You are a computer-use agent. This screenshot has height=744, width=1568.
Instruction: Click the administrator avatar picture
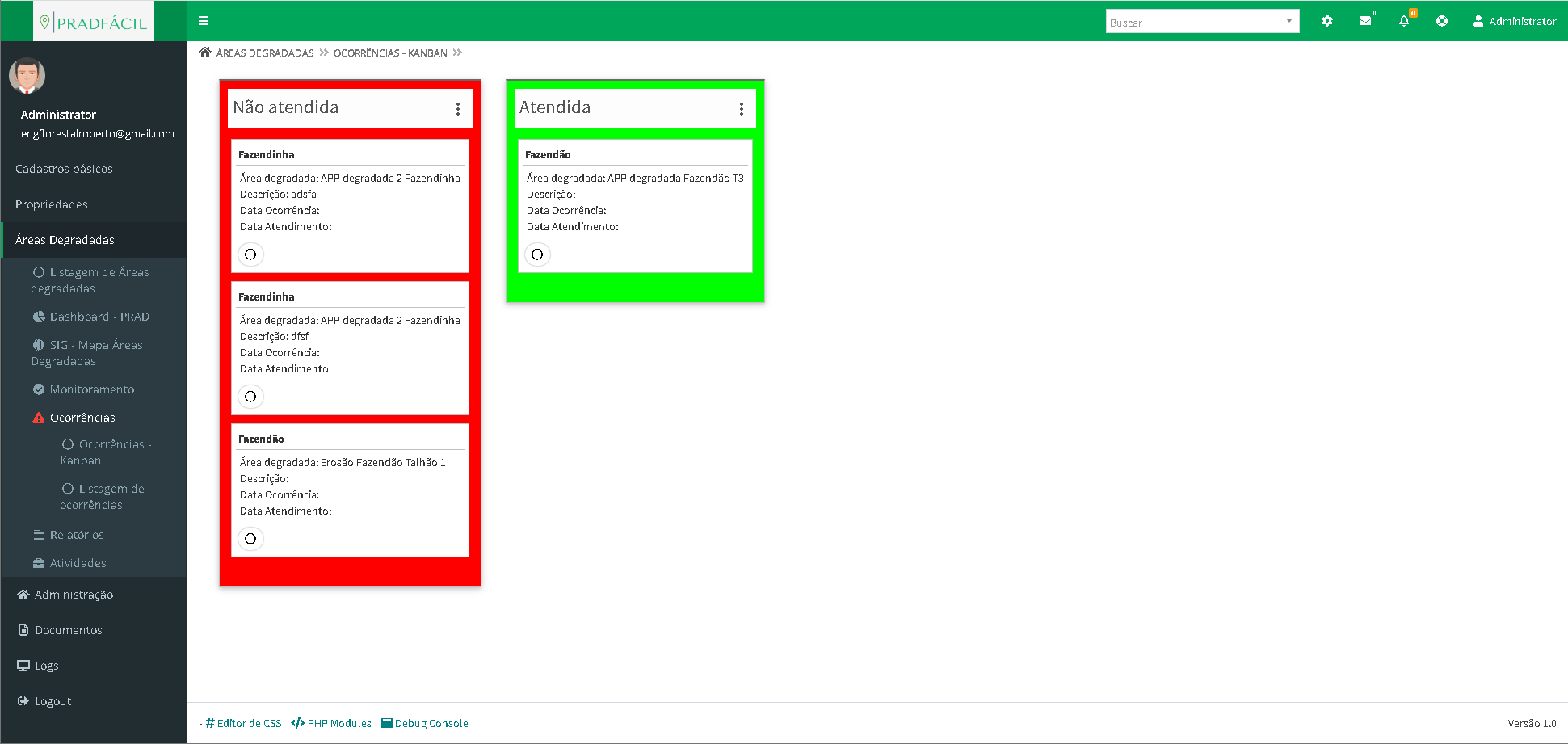pyautogui.click(x=27, y=76)
